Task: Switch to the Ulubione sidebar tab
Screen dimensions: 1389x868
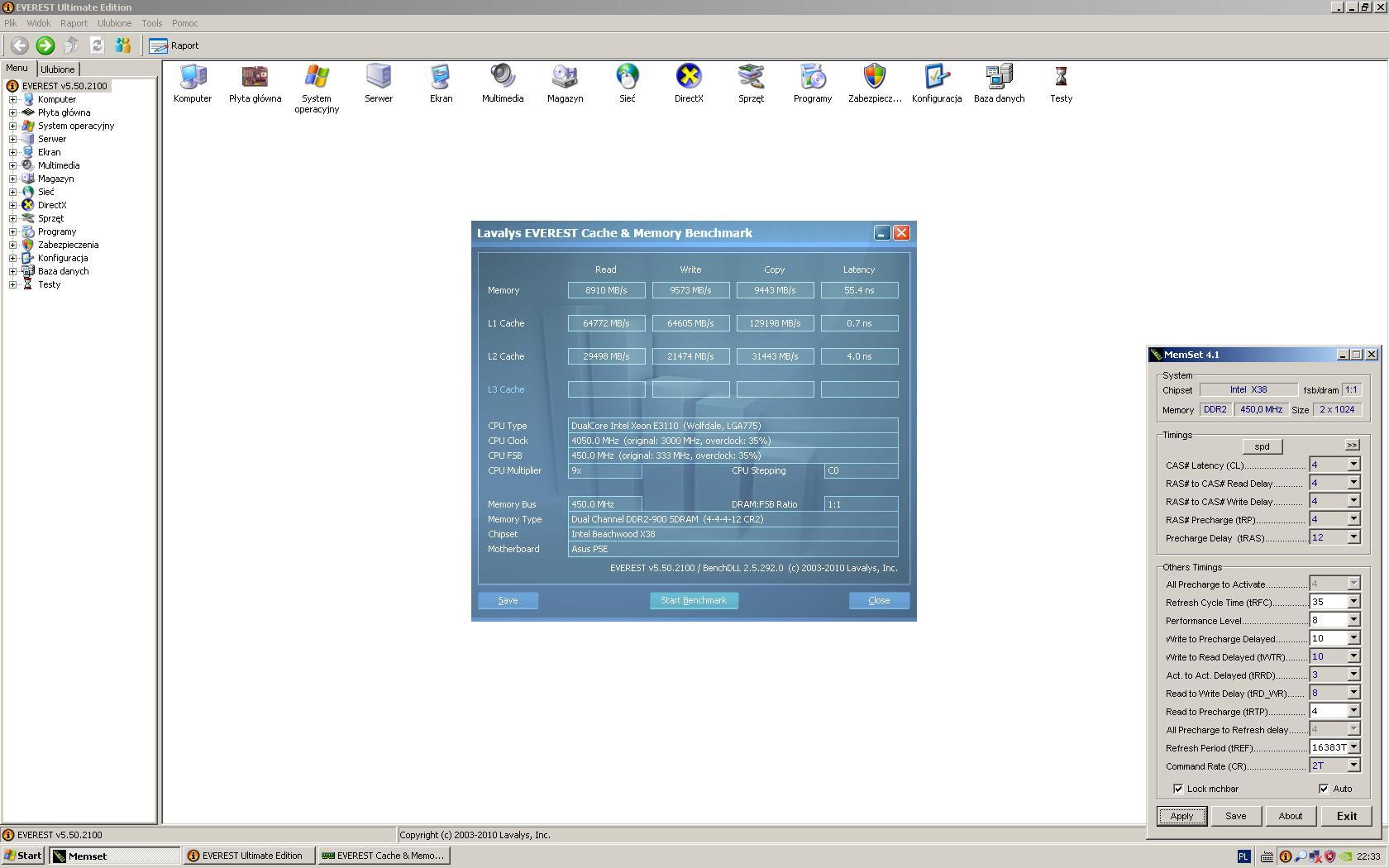Action: click(x=58, y=69)
